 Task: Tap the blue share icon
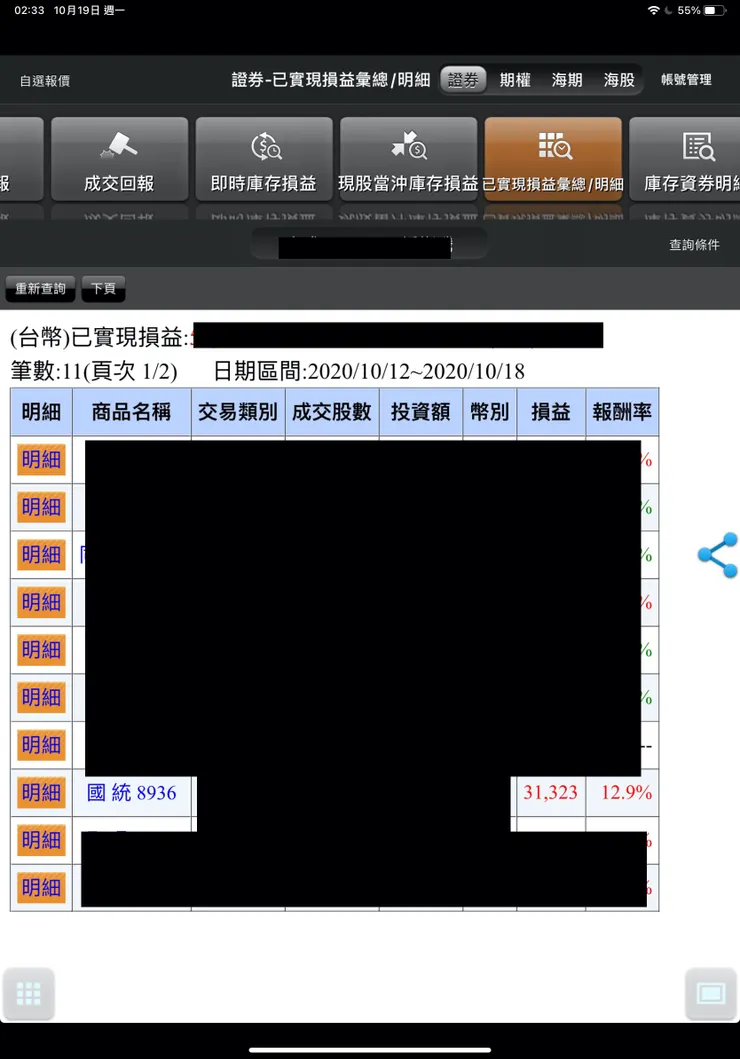[x=718, y=555]
